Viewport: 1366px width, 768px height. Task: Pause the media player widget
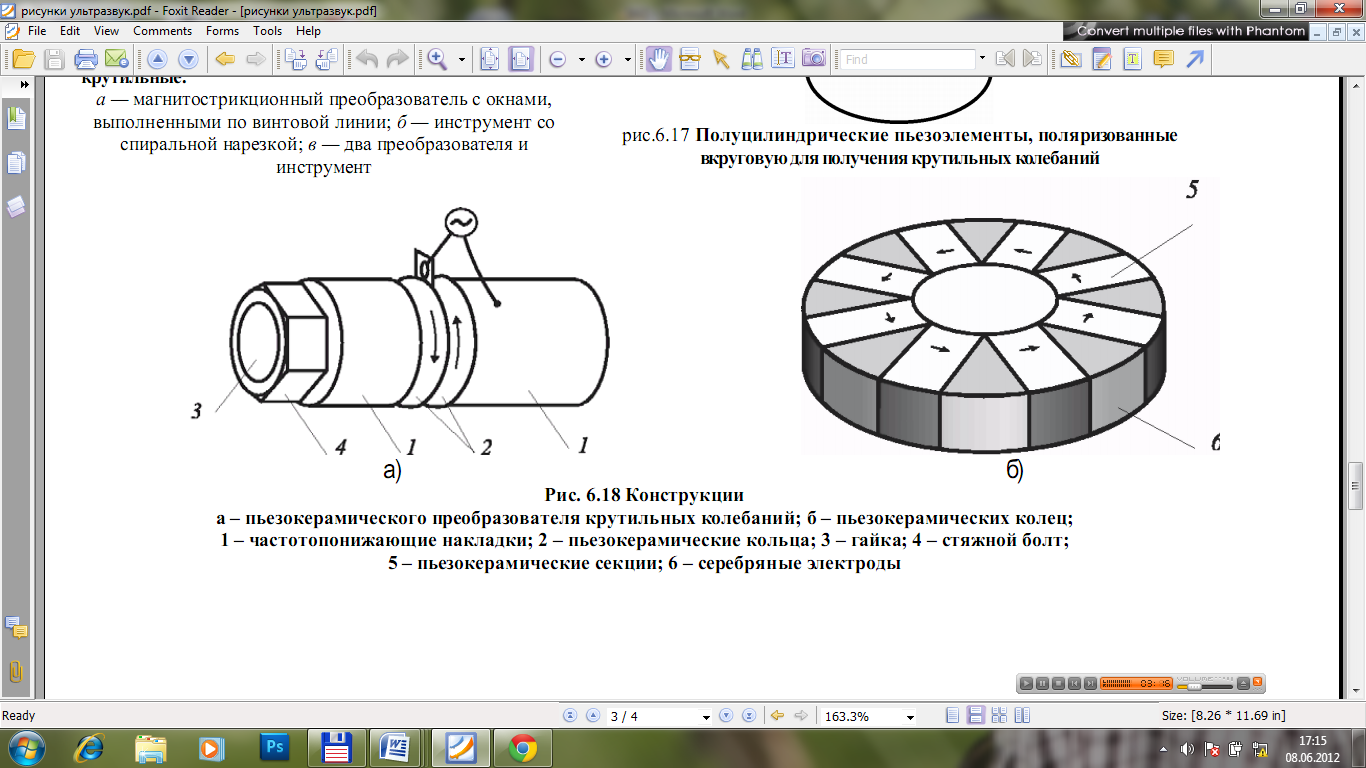coord(1042,684)
